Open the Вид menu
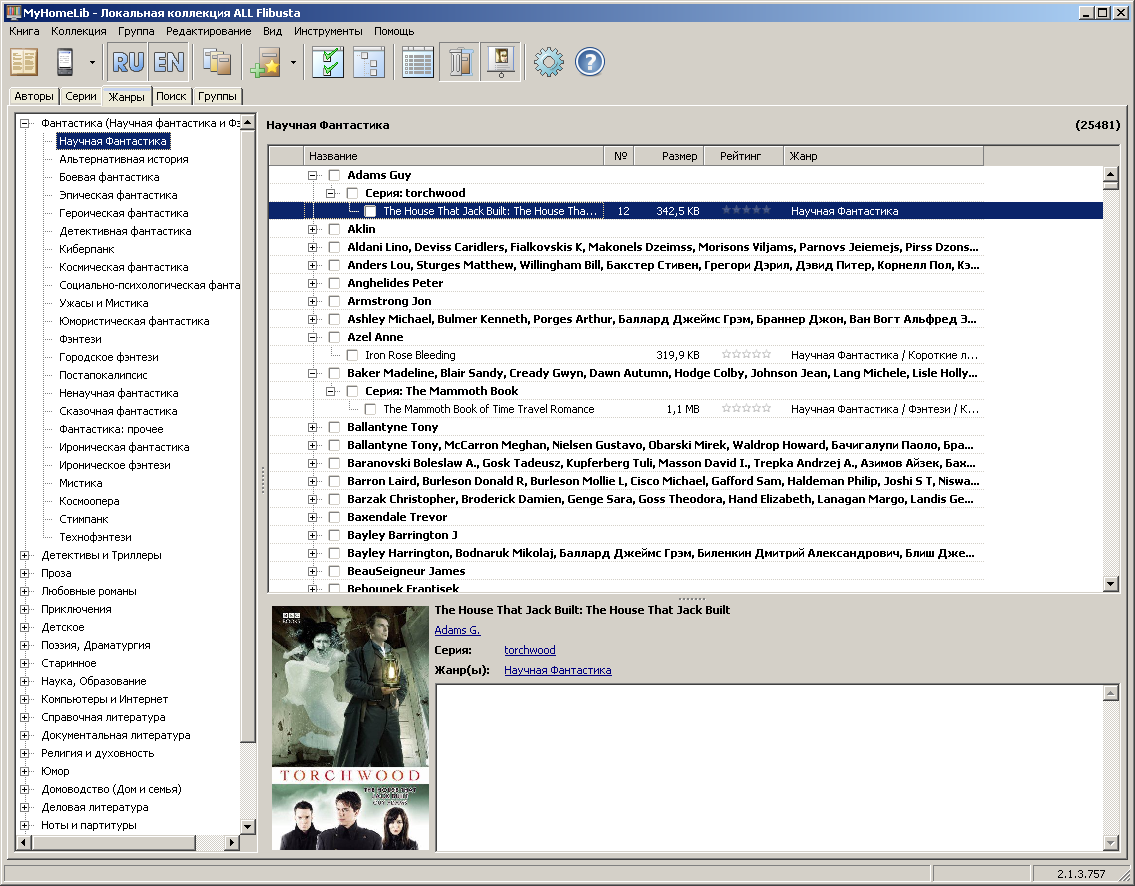Screen dimensions: 1135x886 pos(272,31)
